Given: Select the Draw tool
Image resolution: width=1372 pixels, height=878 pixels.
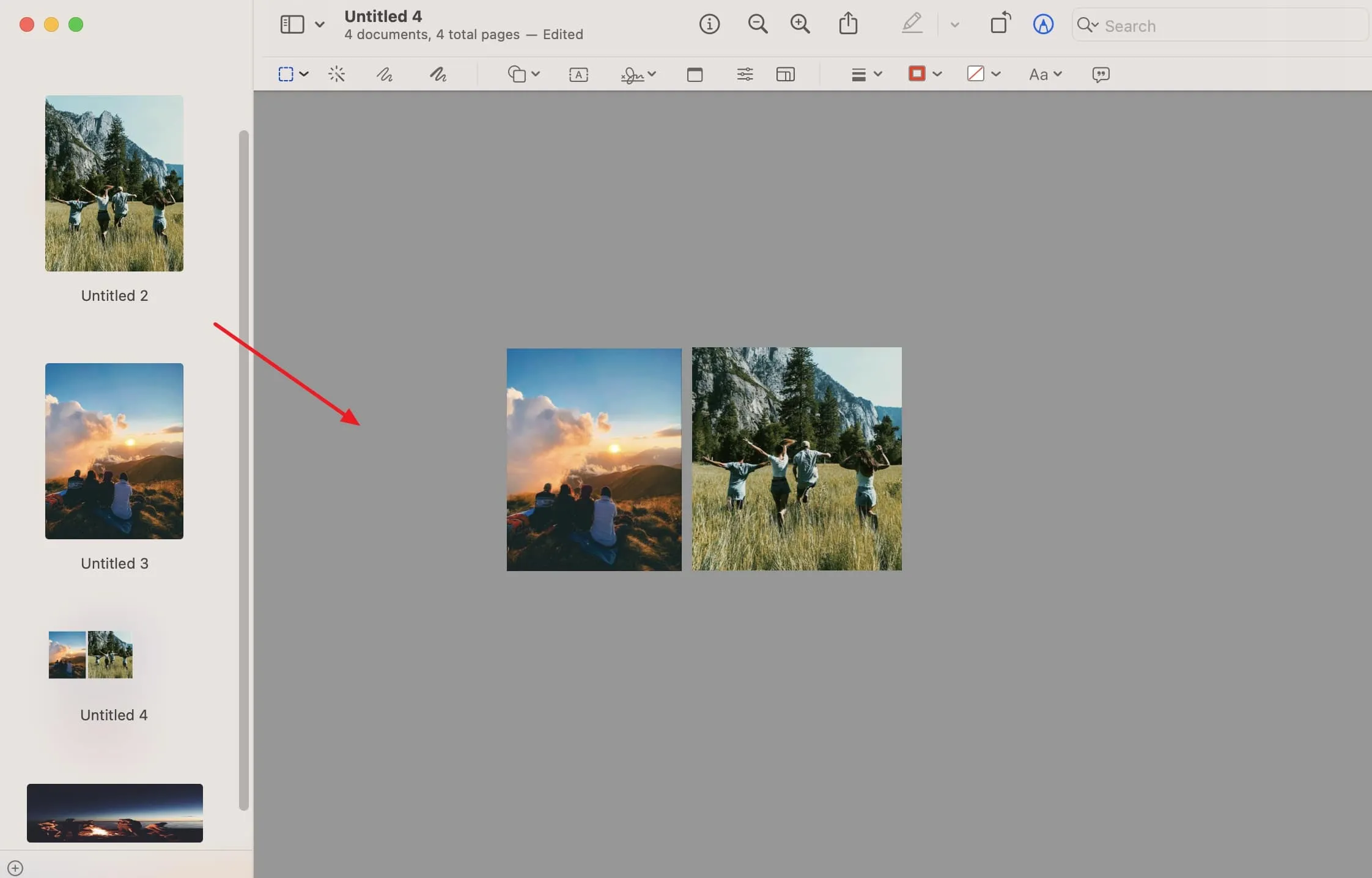Looking at the screenshot, I should pos(438,75).
